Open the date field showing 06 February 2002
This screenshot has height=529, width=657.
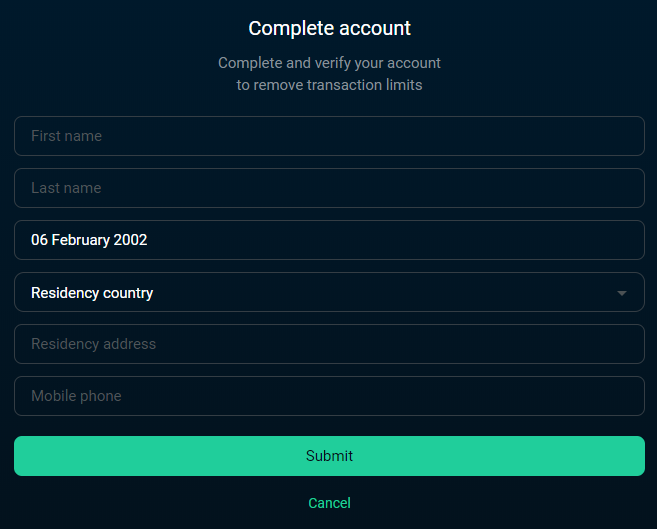329,240
